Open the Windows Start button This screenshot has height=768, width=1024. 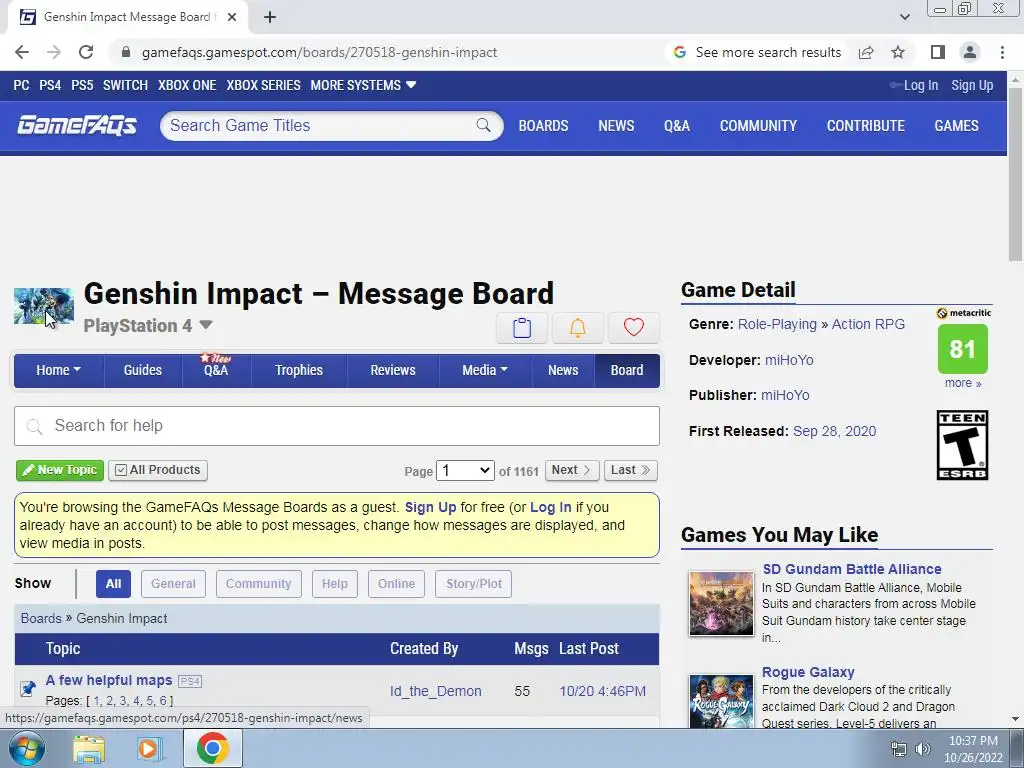pos(26,748)
